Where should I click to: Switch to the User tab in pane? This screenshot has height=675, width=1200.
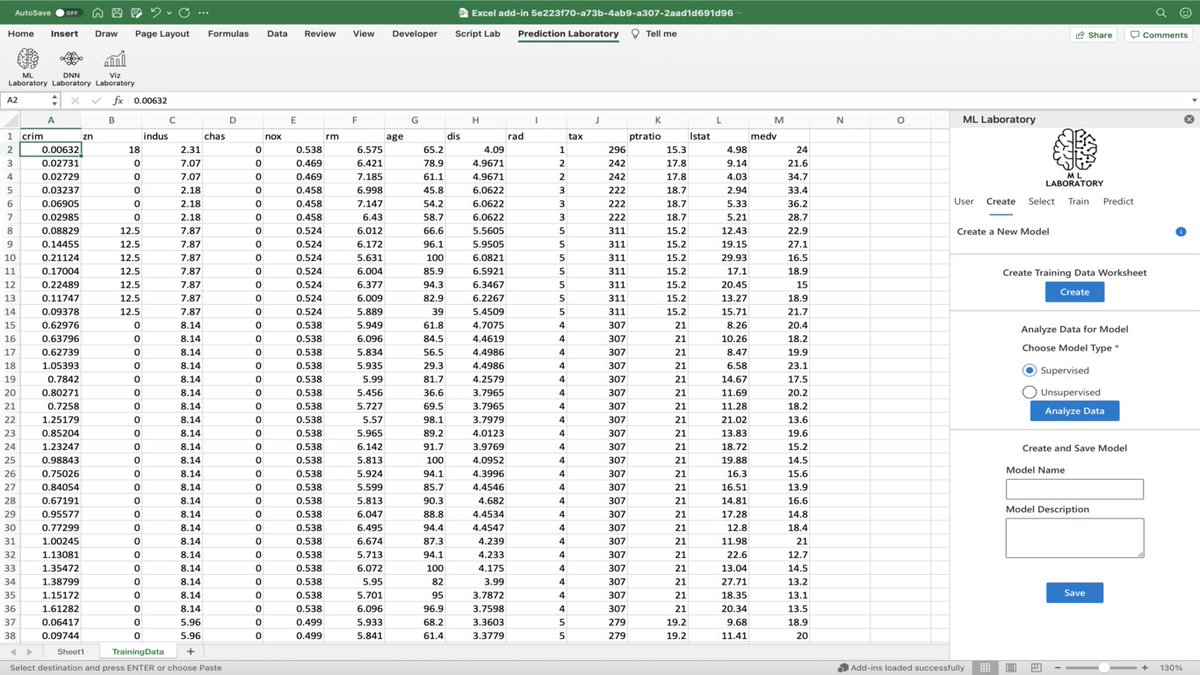click(x=964, y=201)
